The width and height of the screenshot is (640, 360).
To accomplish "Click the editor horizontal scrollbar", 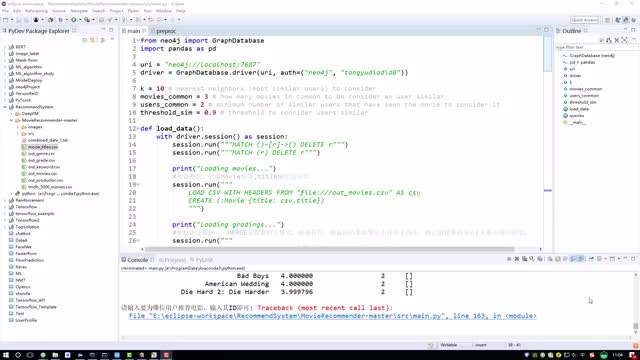I will pyautogui.click(x=329, y=249).
